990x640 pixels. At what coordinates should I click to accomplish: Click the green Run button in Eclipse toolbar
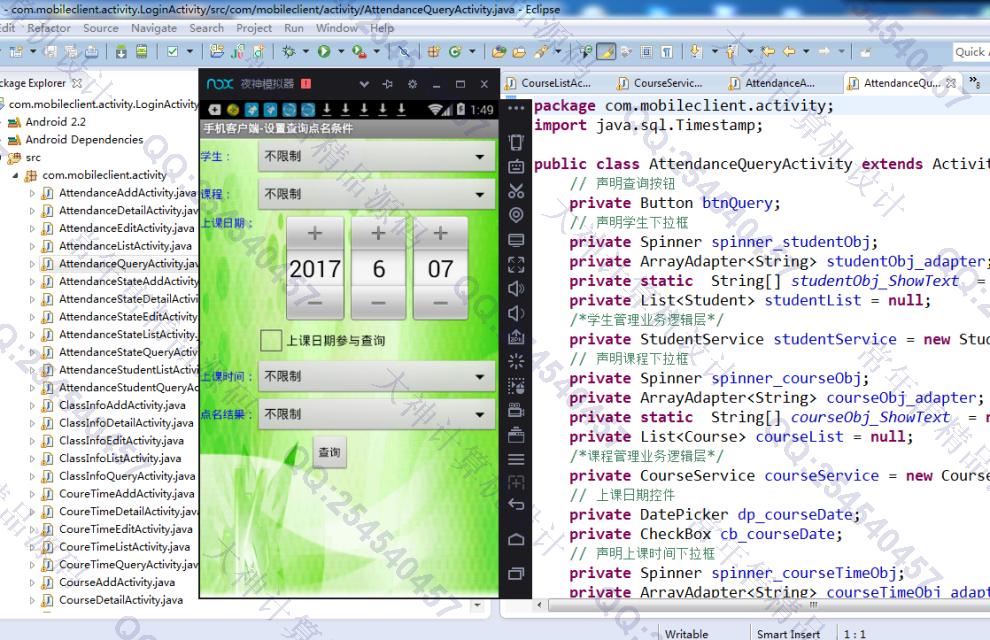tap(324, 51)
